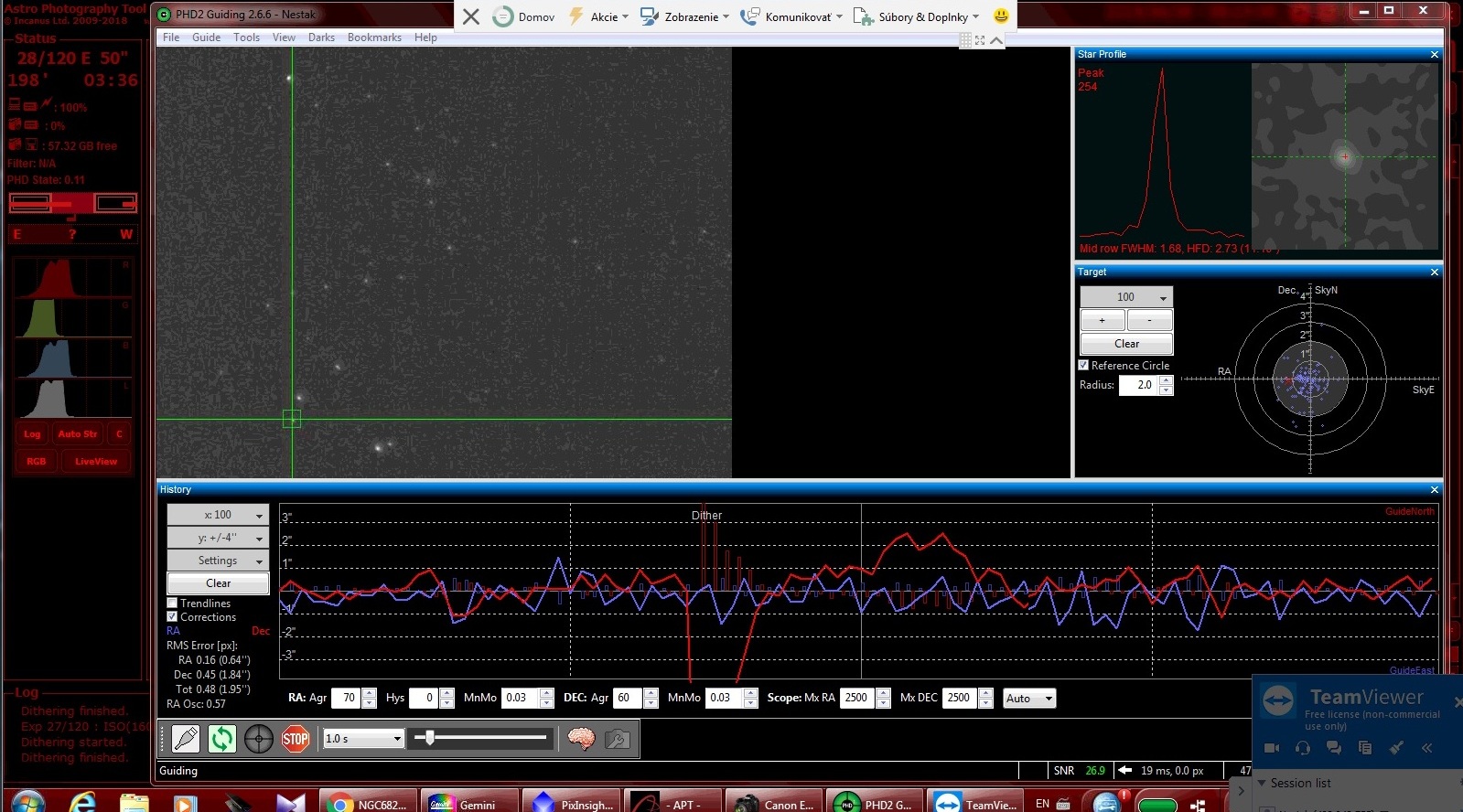Click the auto-select star crosshair icon
Viewport: 1463px width, 812px height.
pos(259,739)
